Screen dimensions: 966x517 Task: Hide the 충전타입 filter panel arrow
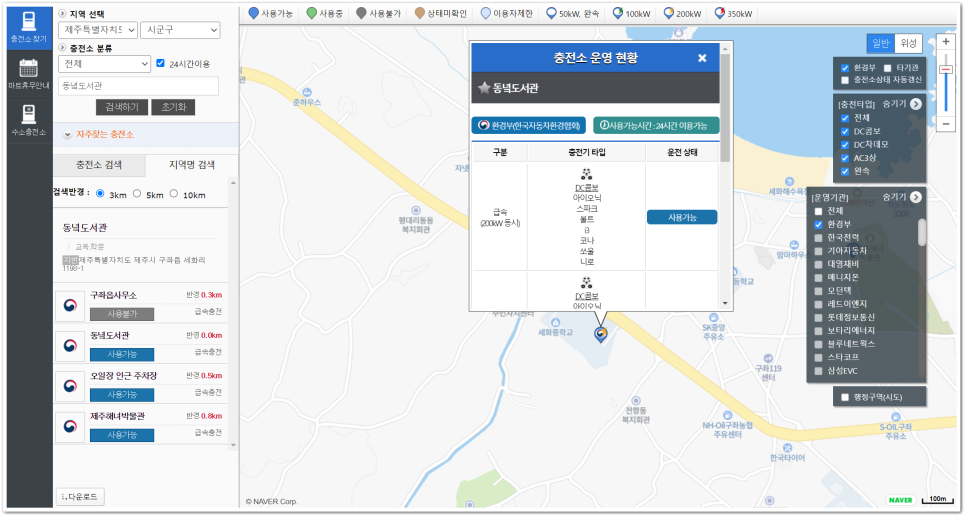click(916, 103)
